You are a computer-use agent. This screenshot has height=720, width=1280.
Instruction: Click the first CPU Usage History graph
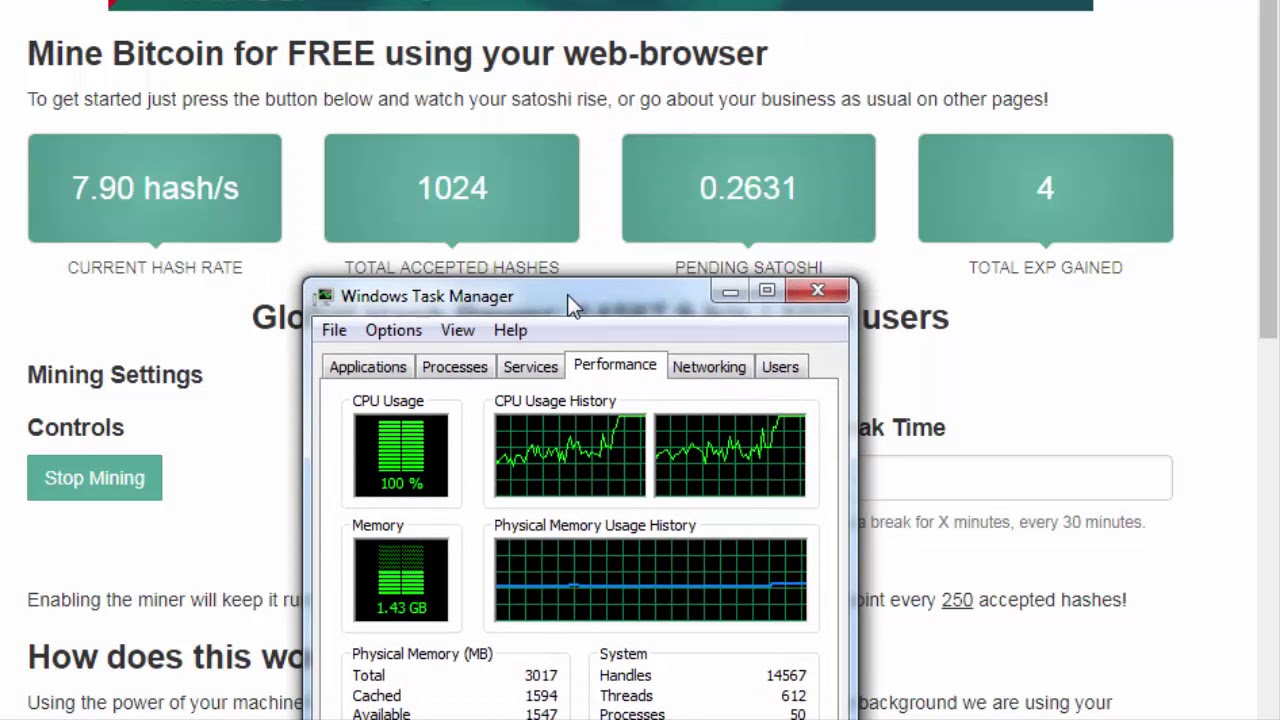570,456
